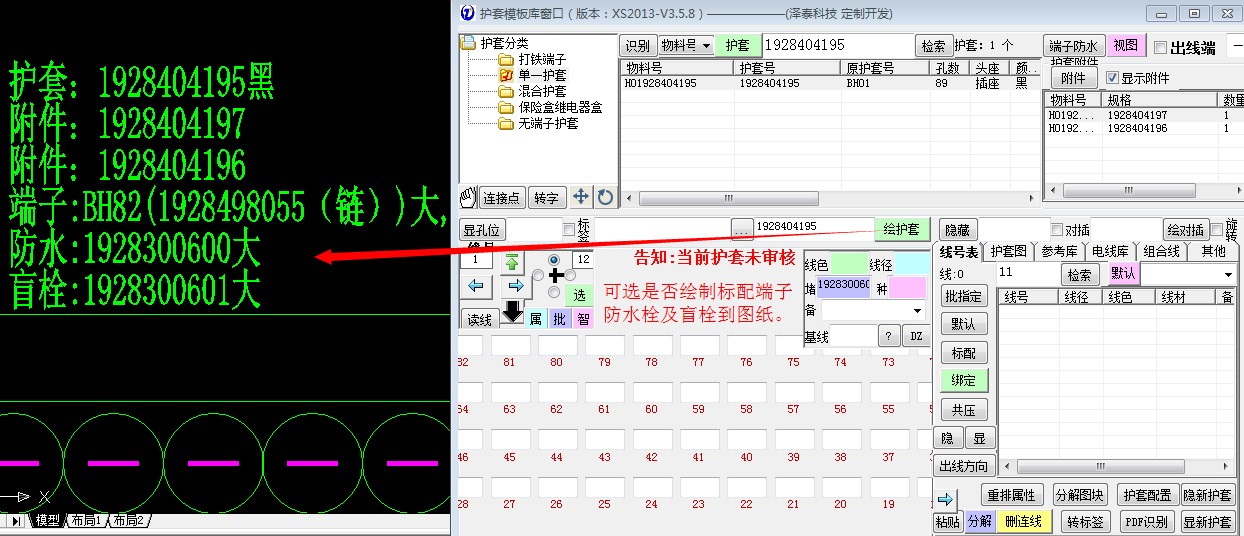Tick the 对插 checkbox
Screen dimensions: 1244x536
1058,230
